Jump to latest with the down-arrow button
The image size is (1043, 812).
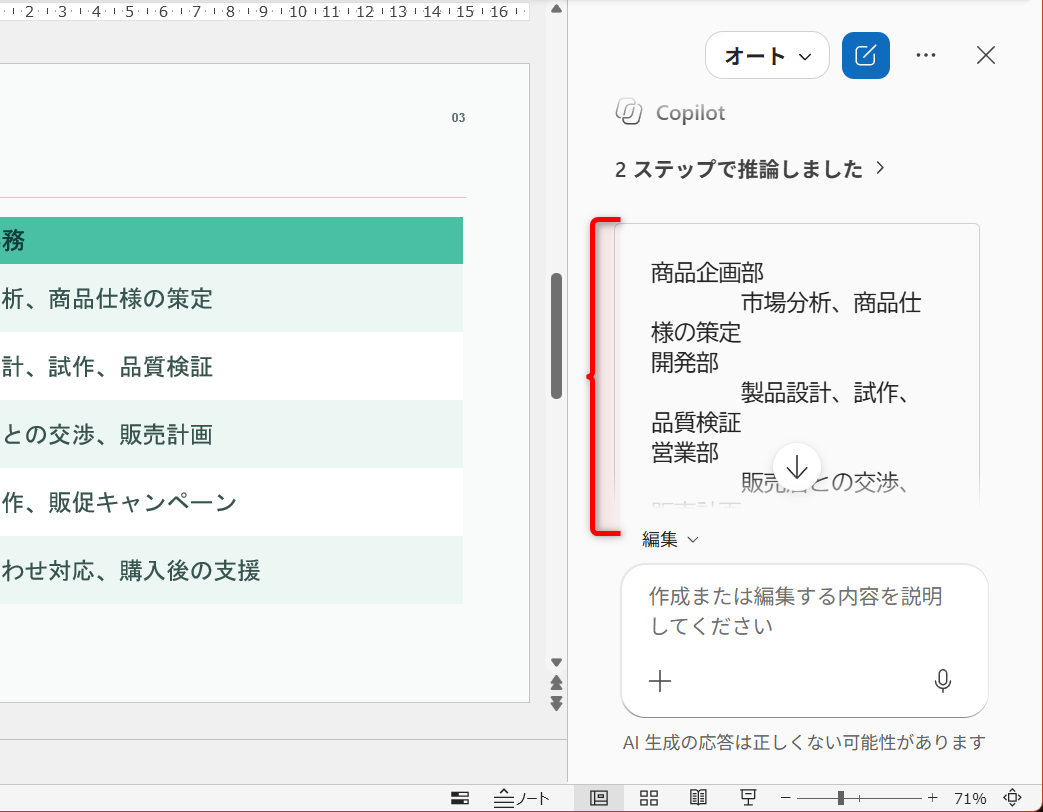pos(797,468)
